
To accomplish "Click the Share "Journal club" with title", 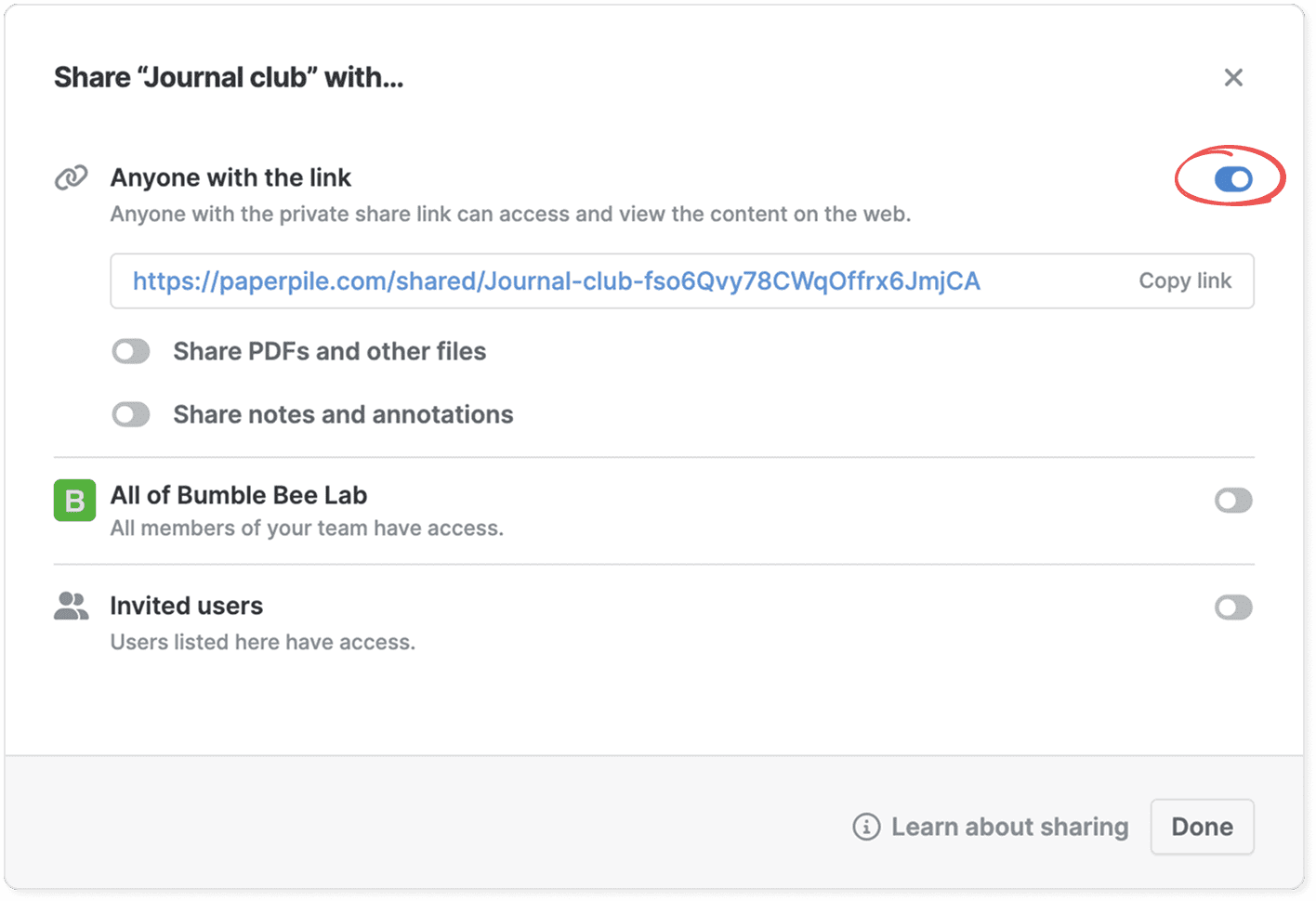I will pyautogui.click(x=229, y=77).
